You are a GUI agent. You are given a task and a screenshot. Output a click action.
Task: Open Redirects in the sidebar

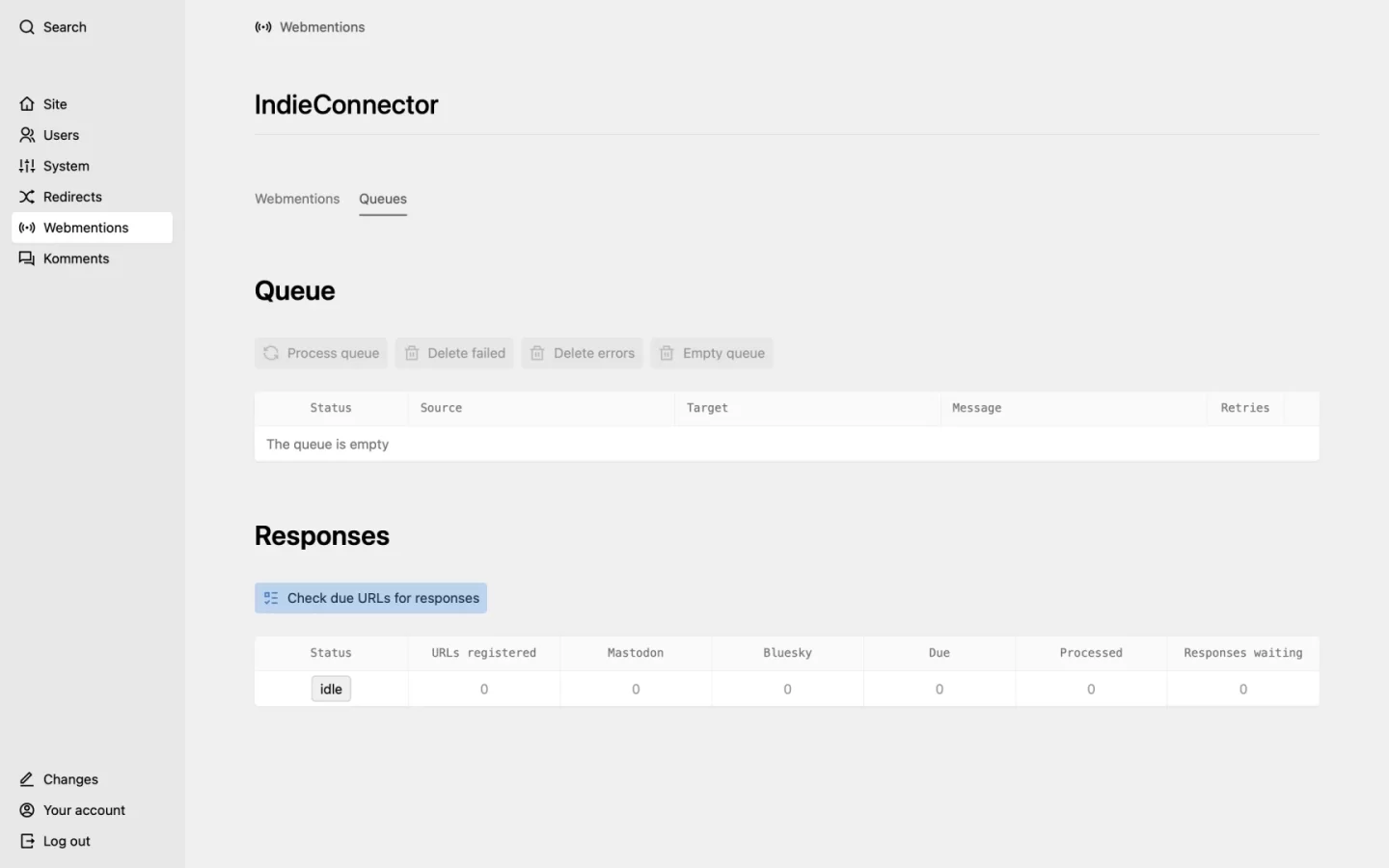(92, 197)
